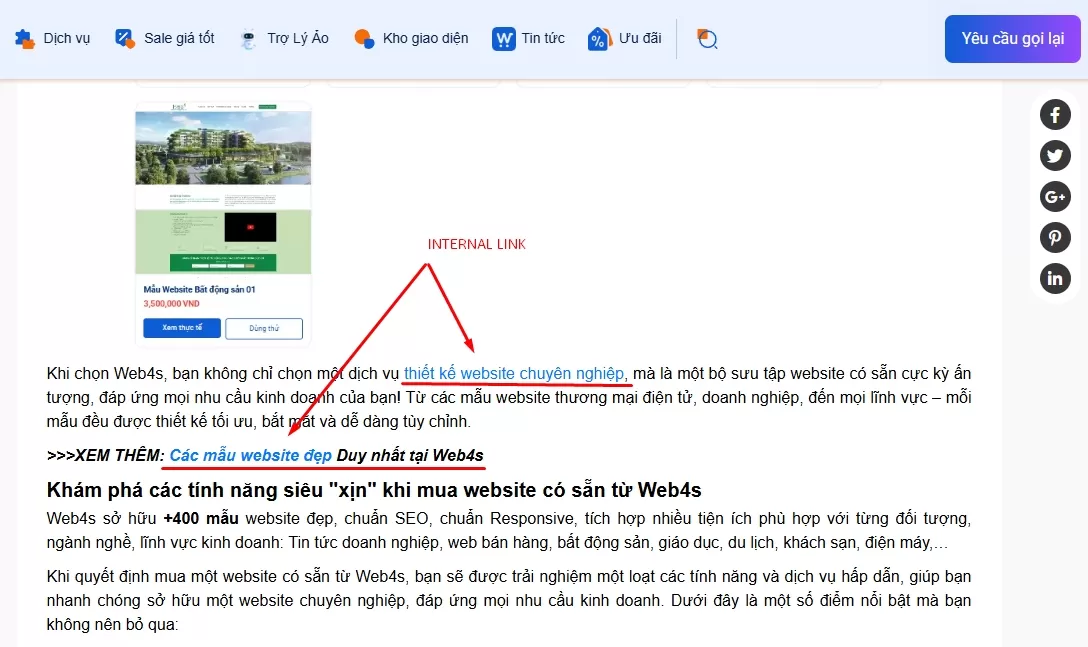This screenshot has width=1088, height=647.
Task: Click the Kho giao diện icon
Action: point(364,39)
